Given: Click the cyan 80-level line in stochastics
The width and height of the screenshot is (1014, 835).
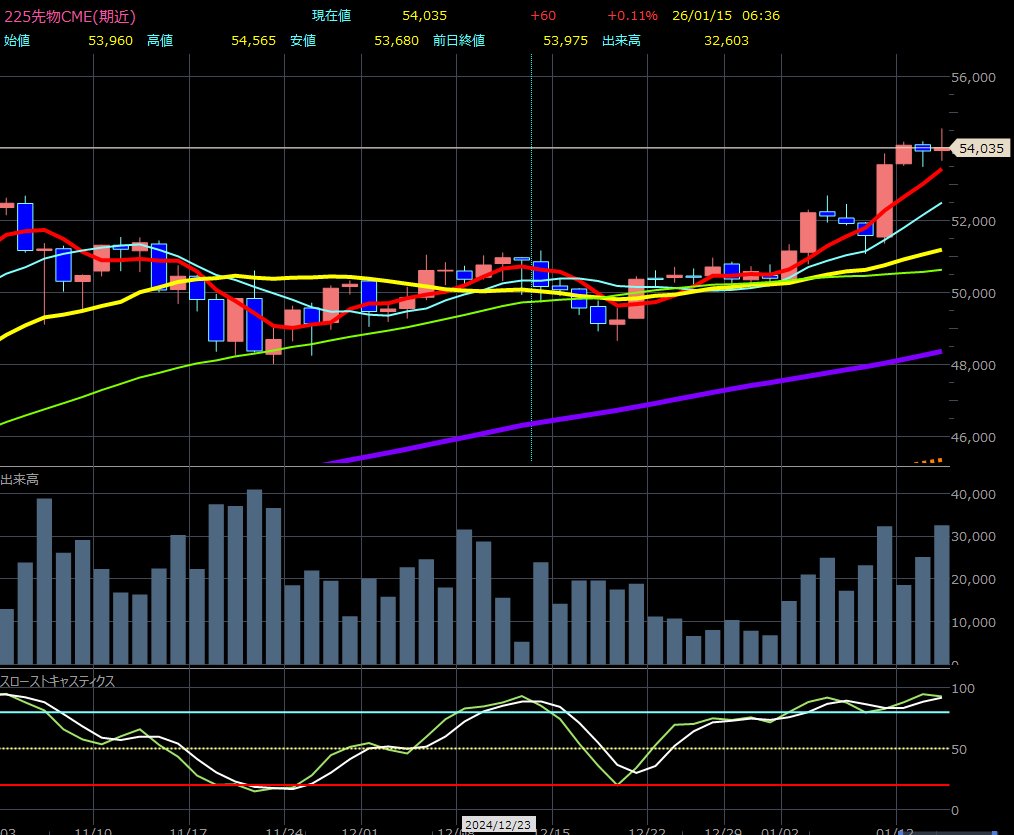Looking at the screenshot, I should coord(300,712).
